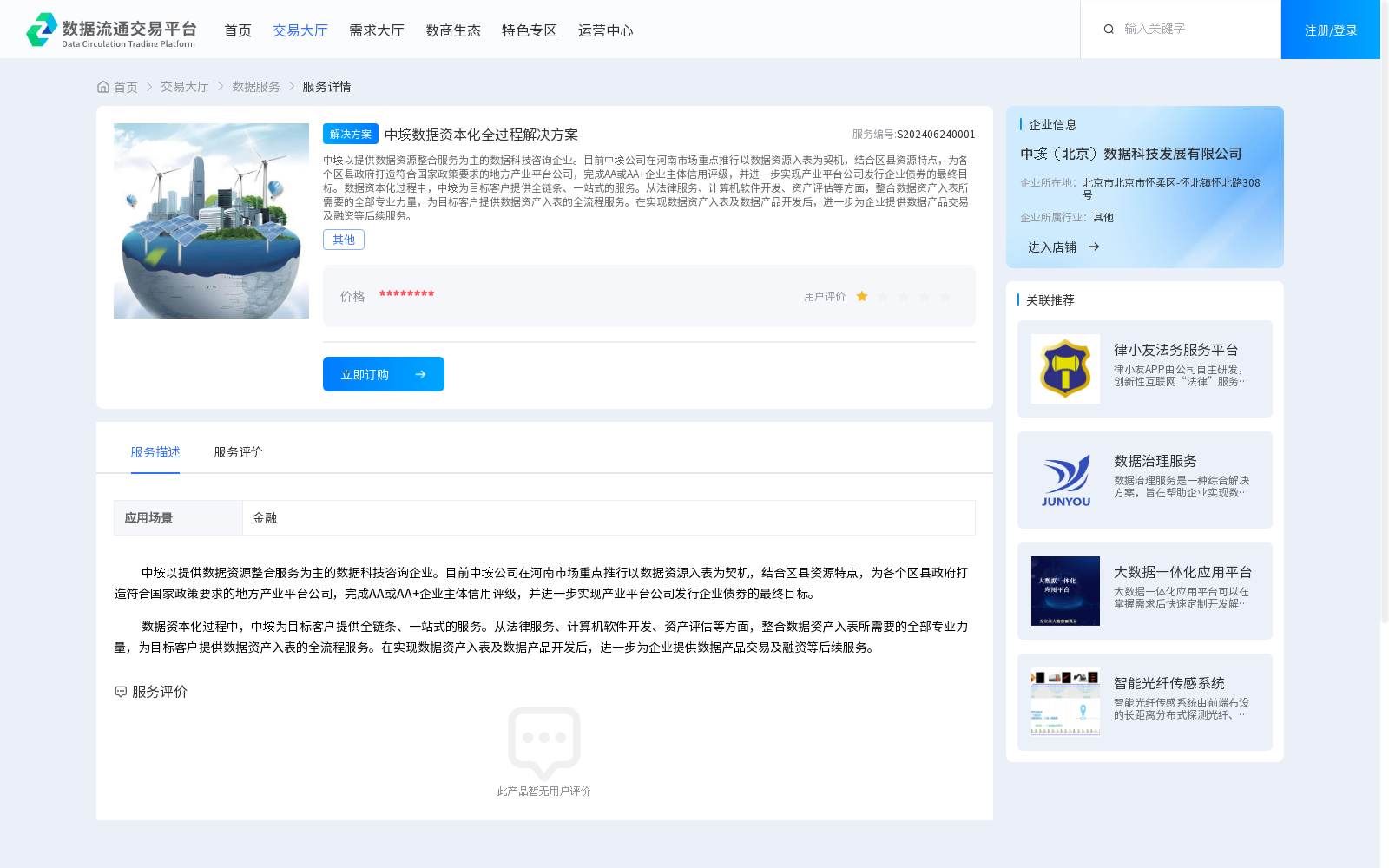Click the first rating star
The width and height of the screenshot is (1389, 868).
[x=862, y=296]
